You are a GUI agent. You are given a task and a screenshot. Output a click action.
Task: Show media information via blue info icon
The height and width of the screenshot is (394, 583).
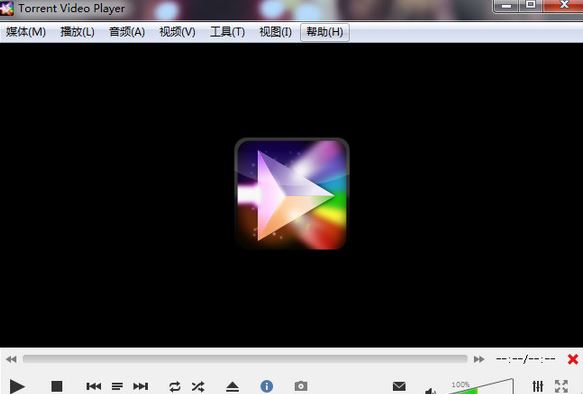[x=267, y=386]
